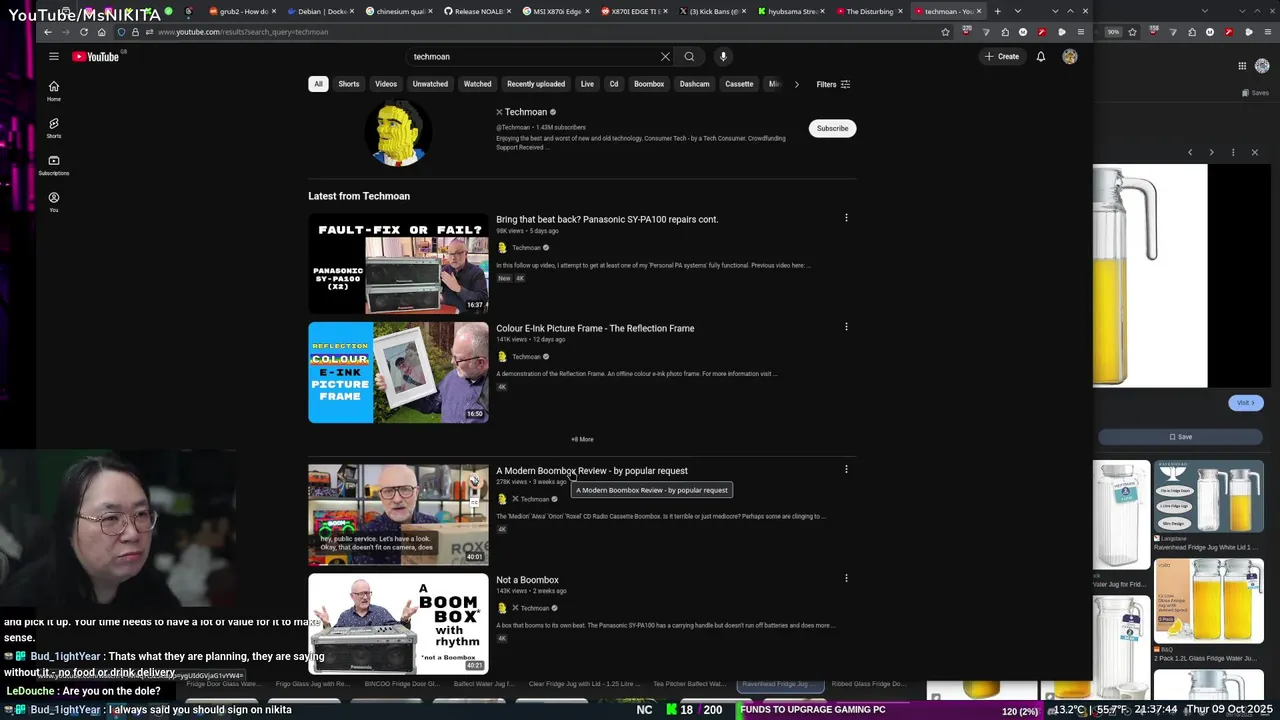Open Saves in the right window

[1255, 93]
